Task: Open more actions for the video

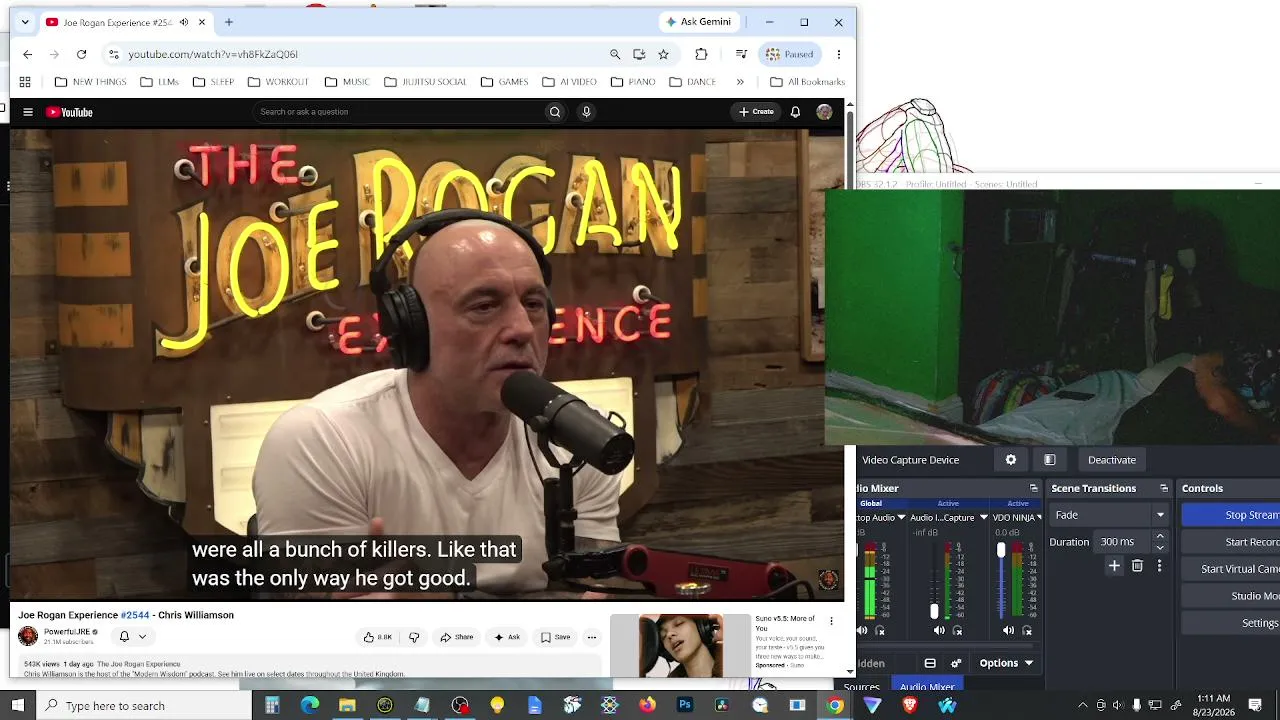Action: [592, 637]
